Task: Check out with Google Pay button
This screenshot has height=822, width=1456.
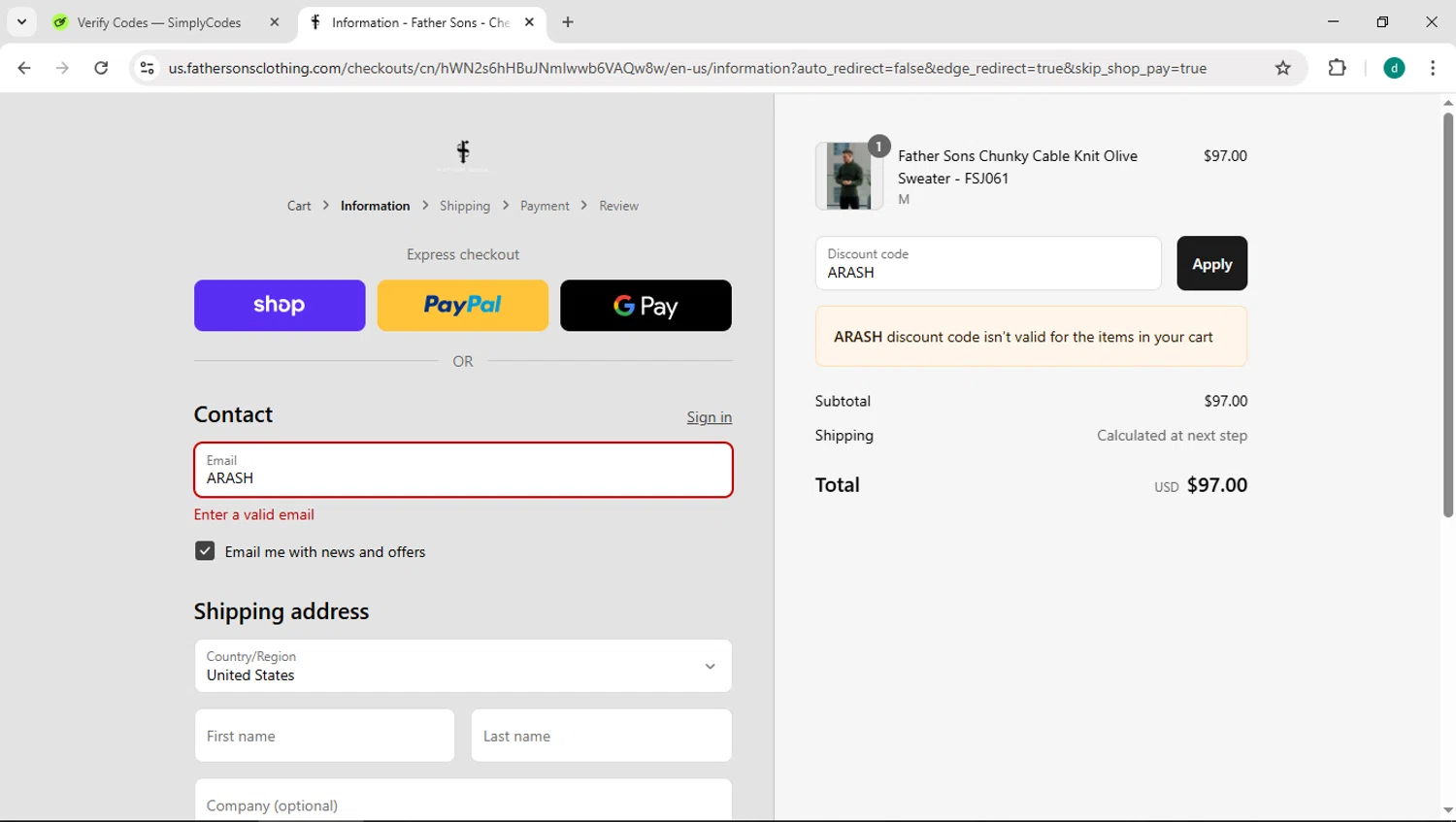Action: click(x=645, y=306)
